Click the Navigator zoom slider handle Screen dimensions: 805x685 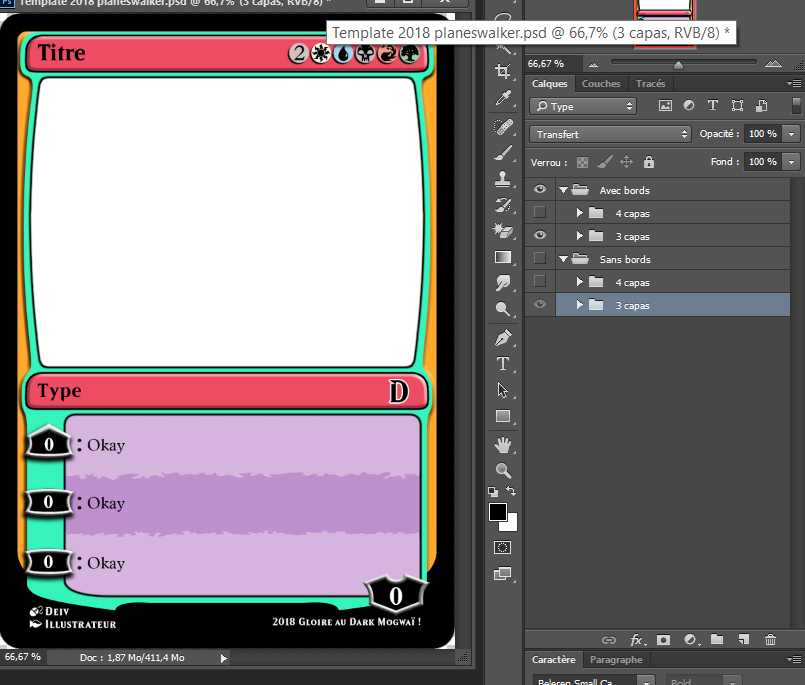[678, 65]
